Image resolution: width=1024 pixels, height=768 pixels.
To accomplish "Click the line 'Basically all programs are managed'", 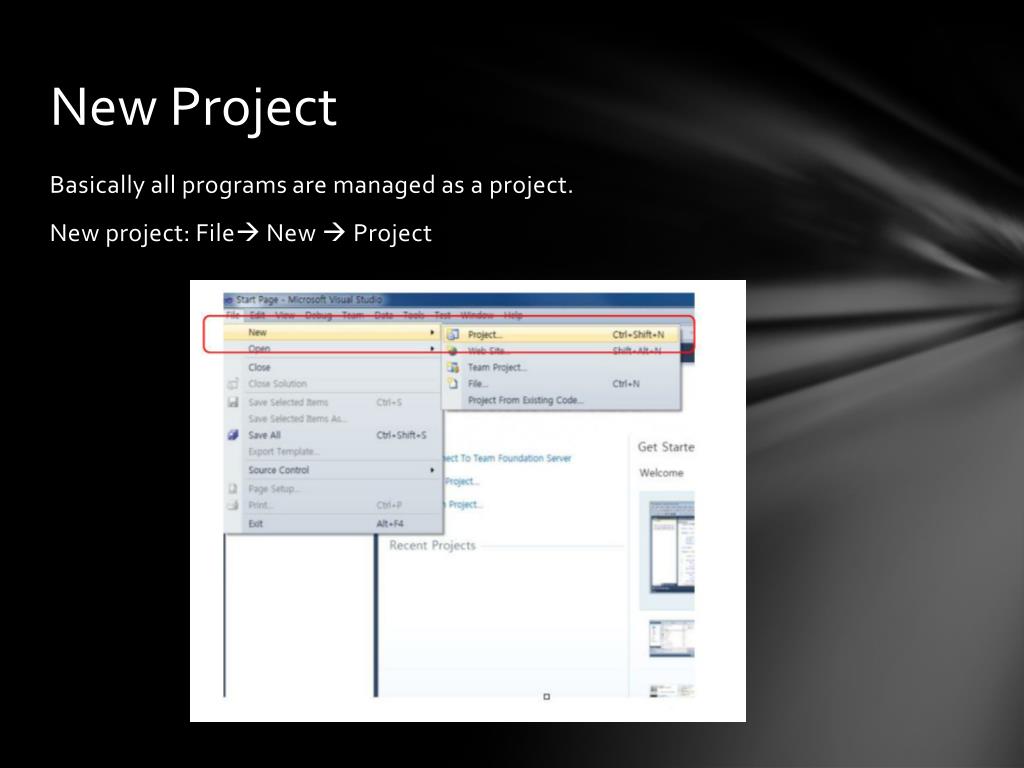I will pyautogui.click(x=311, y=185).
